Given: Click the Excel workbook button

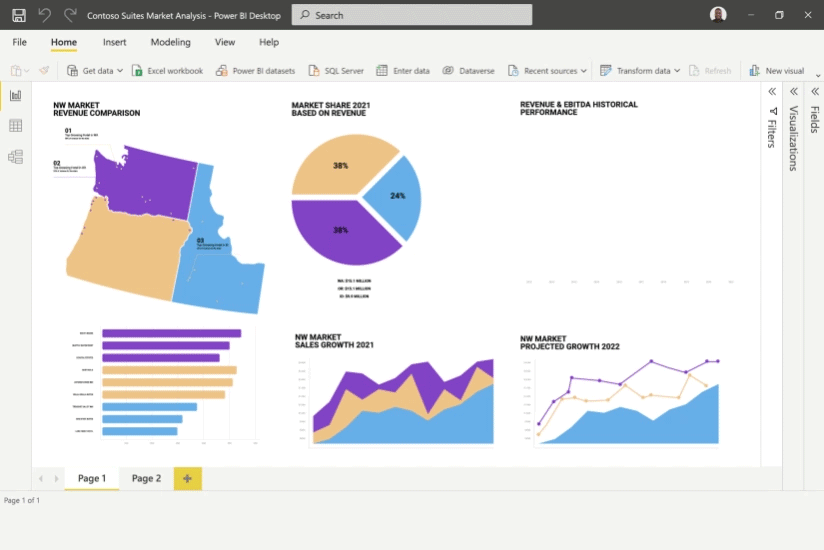Looking at the screenshot, I should click(167, 71).
